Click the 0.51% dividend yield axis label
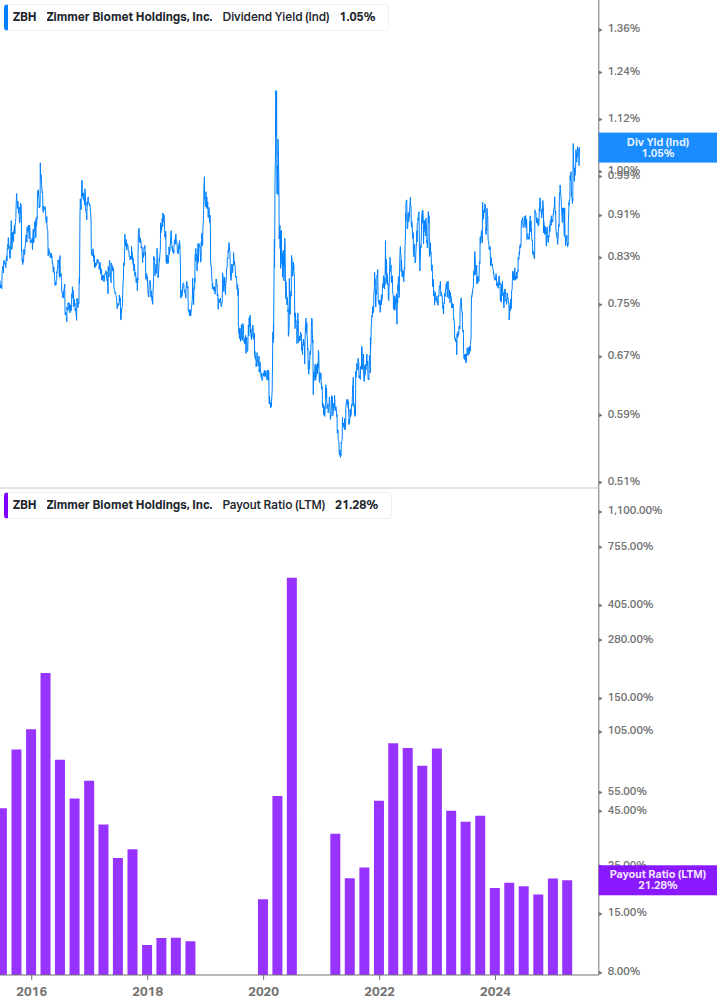The height and width of the screenshot is (1005, 717). click(x=623, y=481)
